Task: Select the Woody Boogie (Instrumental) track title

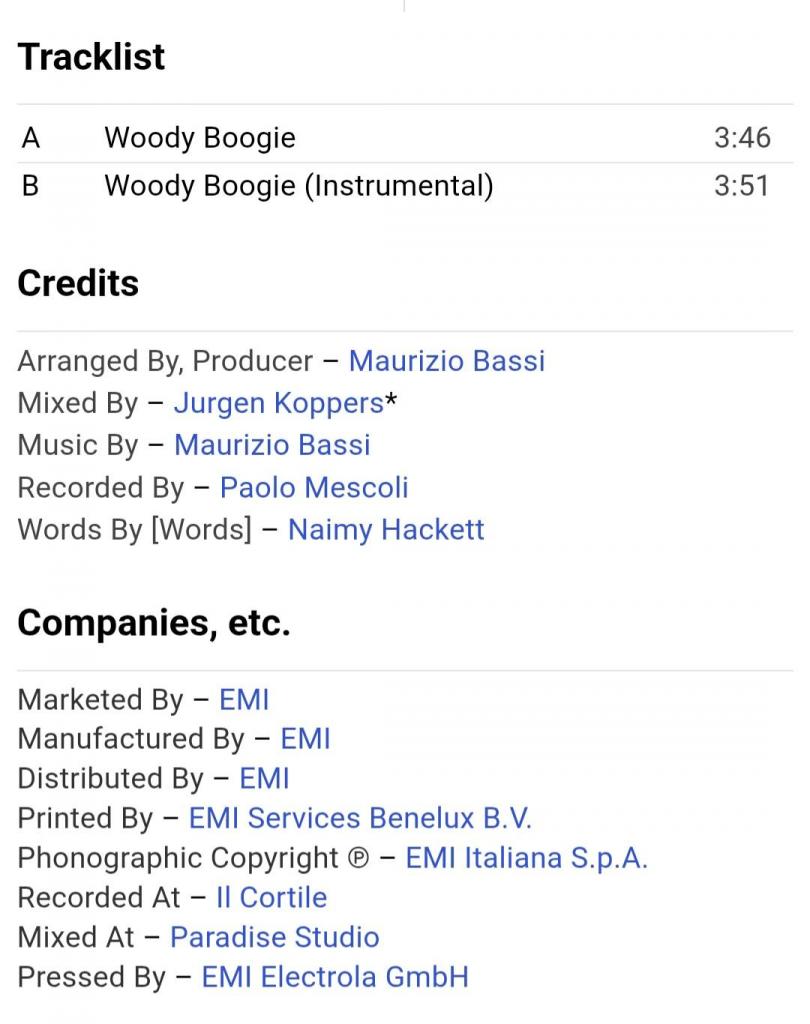Action: tap(298, 186)
